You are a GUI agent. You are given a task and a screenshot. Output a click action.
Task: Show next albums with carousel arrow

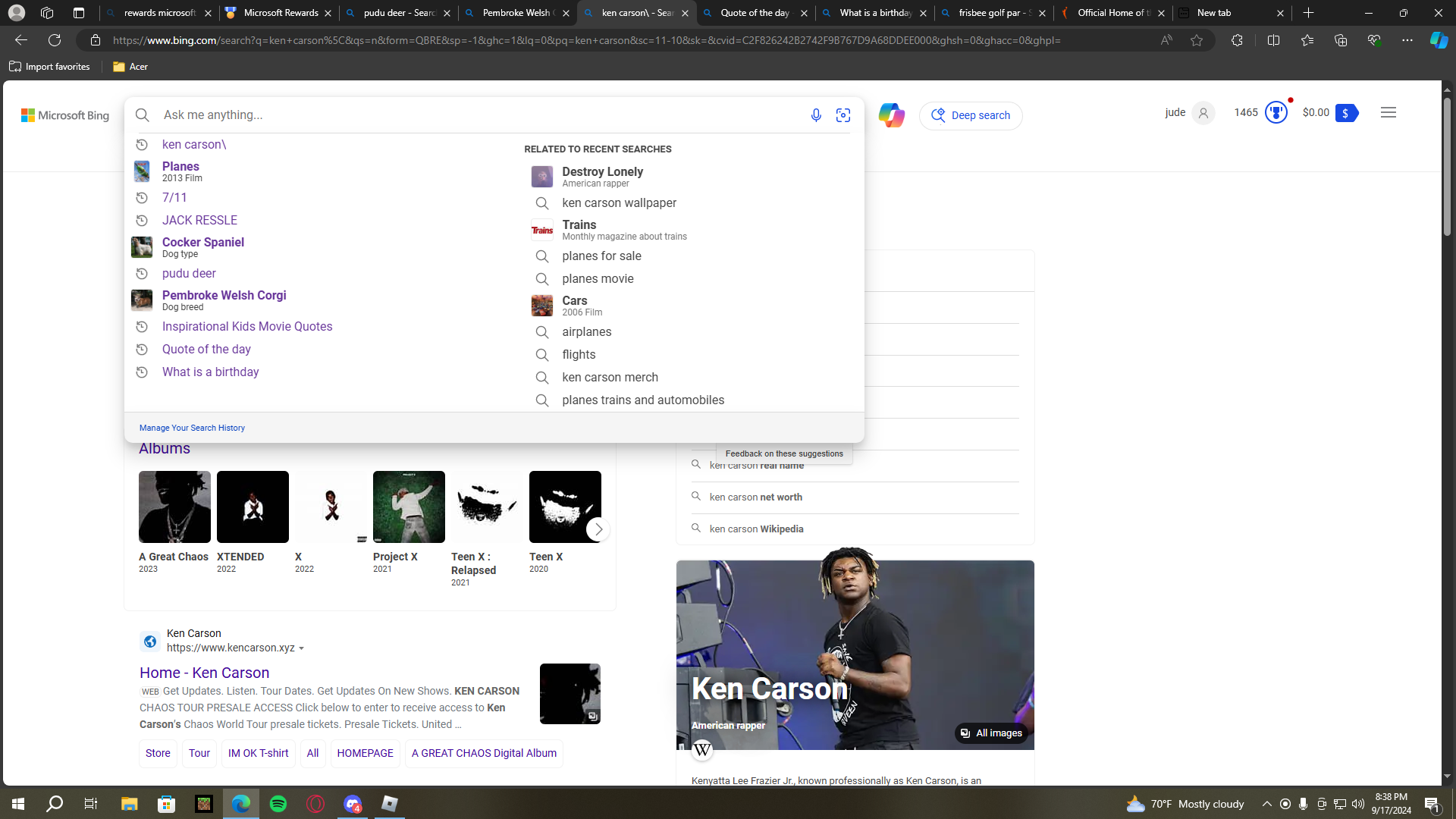coord(598,529)
